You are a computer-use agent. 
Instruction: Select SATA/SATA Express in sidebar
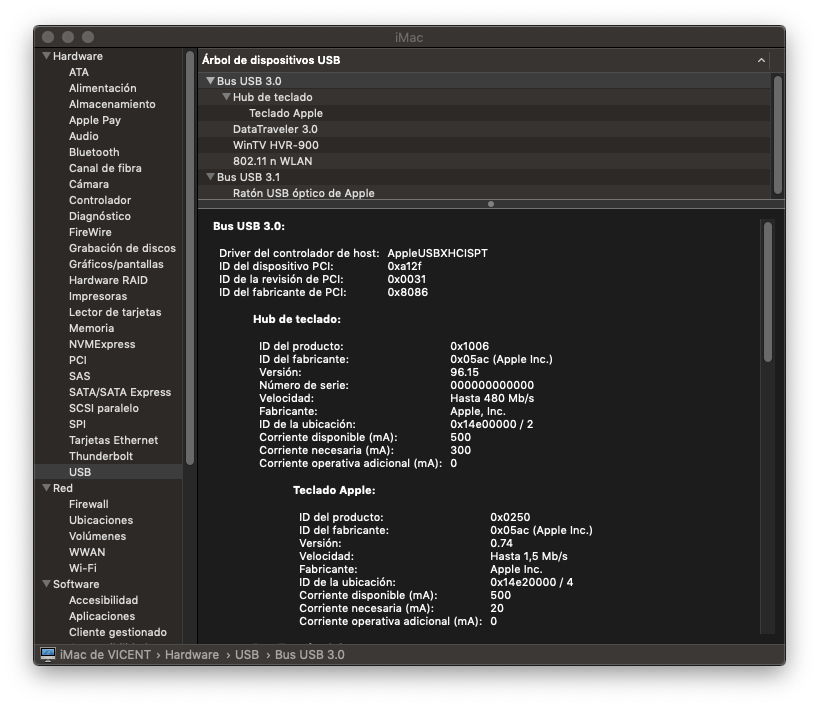[120, 392]
